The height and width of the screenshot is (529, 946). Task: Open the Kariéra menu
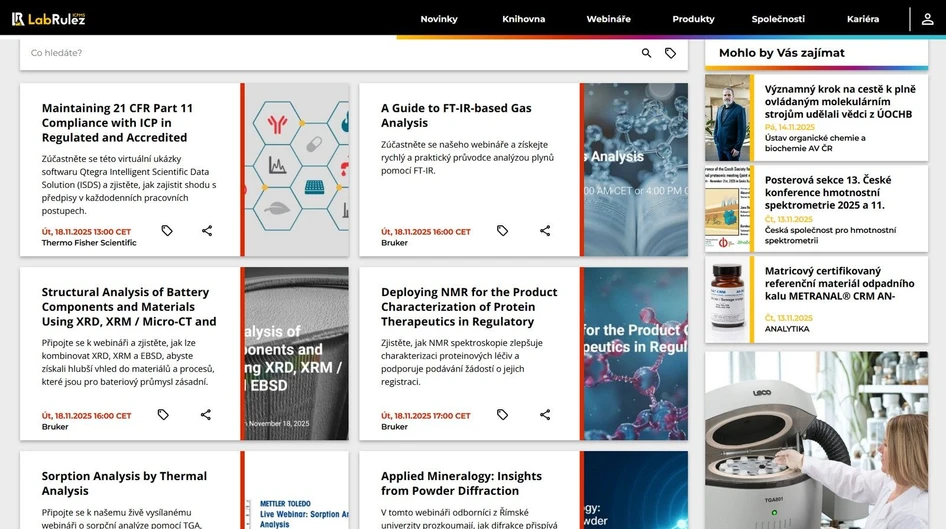pyautogui.click(x=863, y=19)
